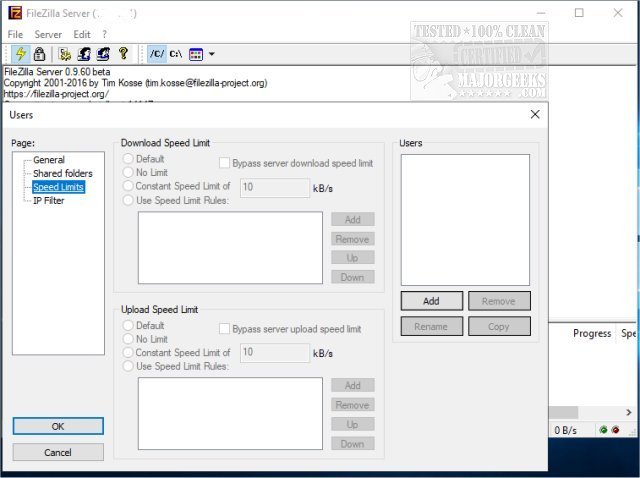This screenshot has height=478, width=640.
Task: Click Down beside upload speed rules
Action: click(x=353, y=444)
